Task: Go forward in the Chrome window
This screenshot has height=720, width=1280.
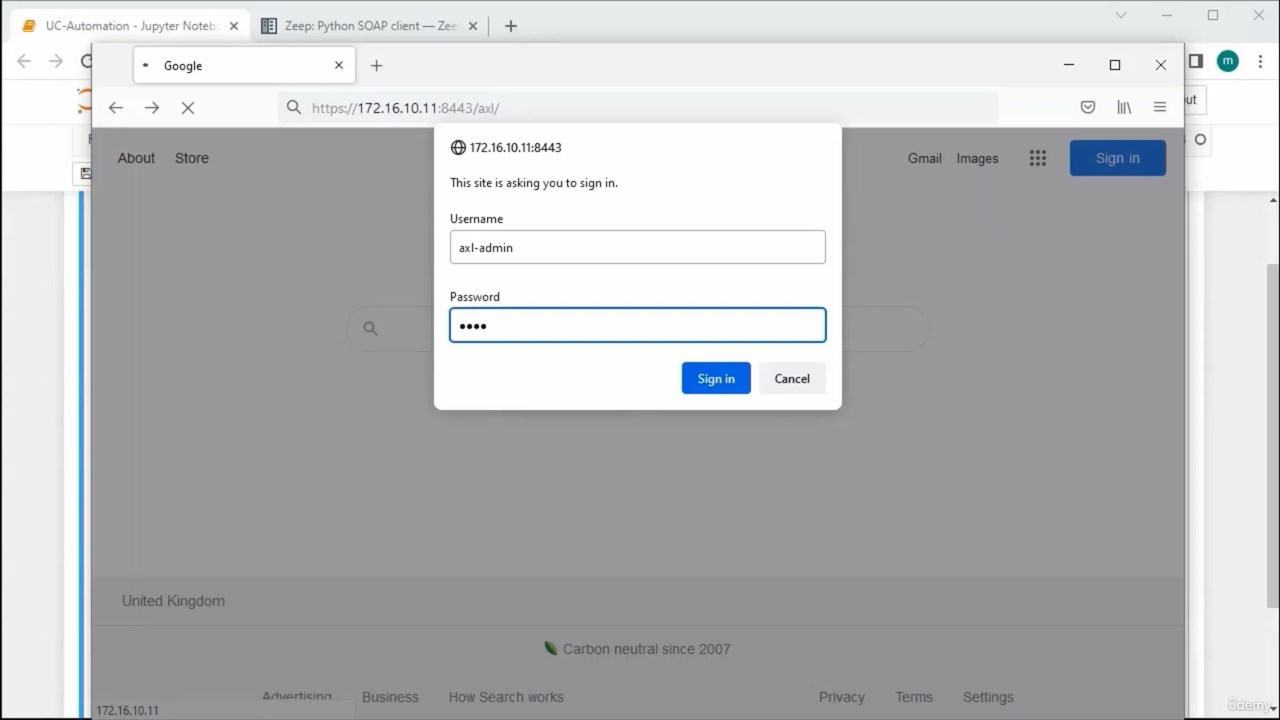Action: (x=56, y=61)
